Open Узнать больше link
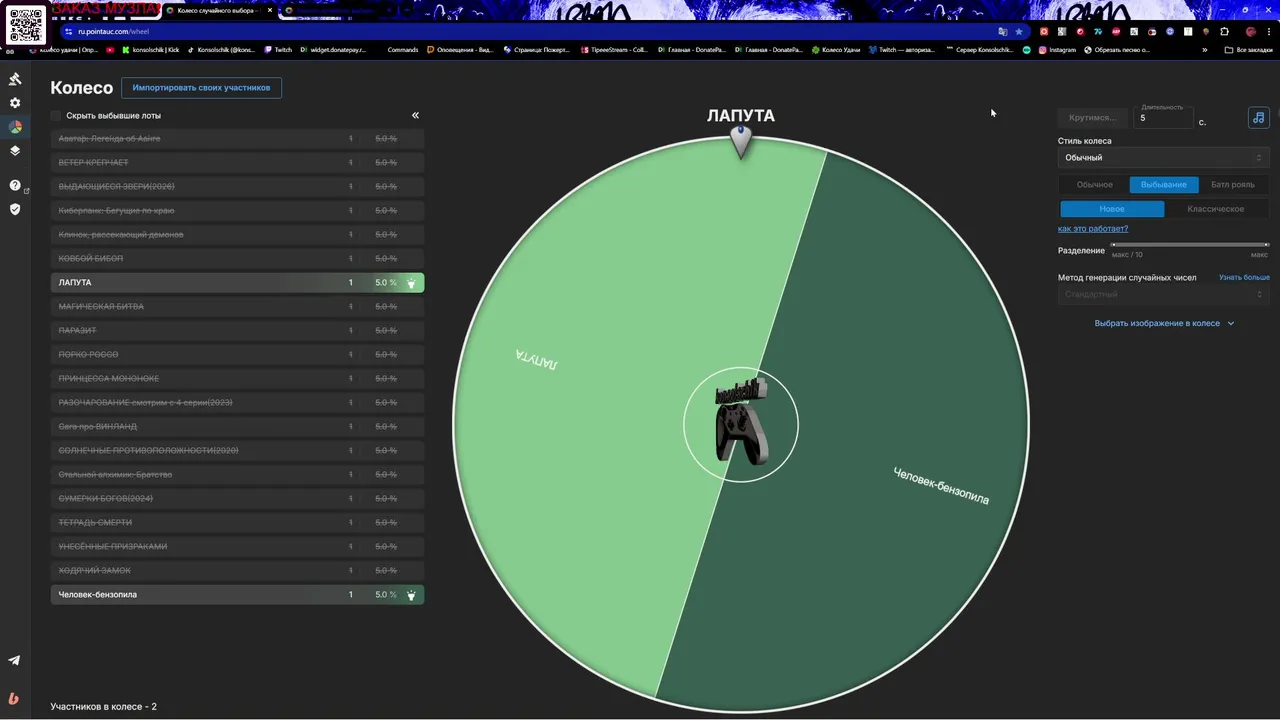Image resolution: width=1280 pixels, height=720 pixels. tap(1244, 277)
